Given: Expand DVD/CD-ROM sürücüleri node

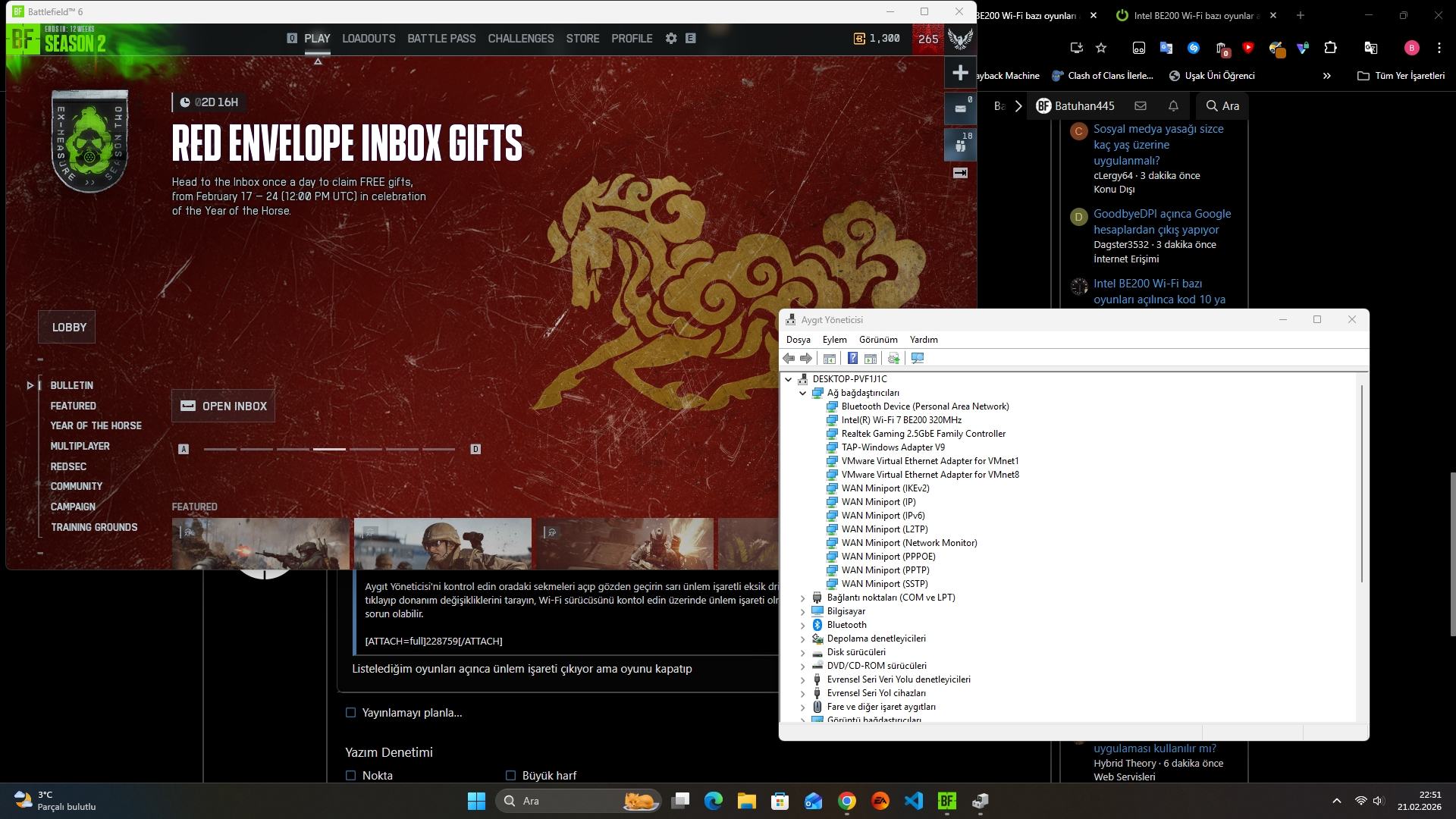Looking at the screenshot, I should pos(803,666).
